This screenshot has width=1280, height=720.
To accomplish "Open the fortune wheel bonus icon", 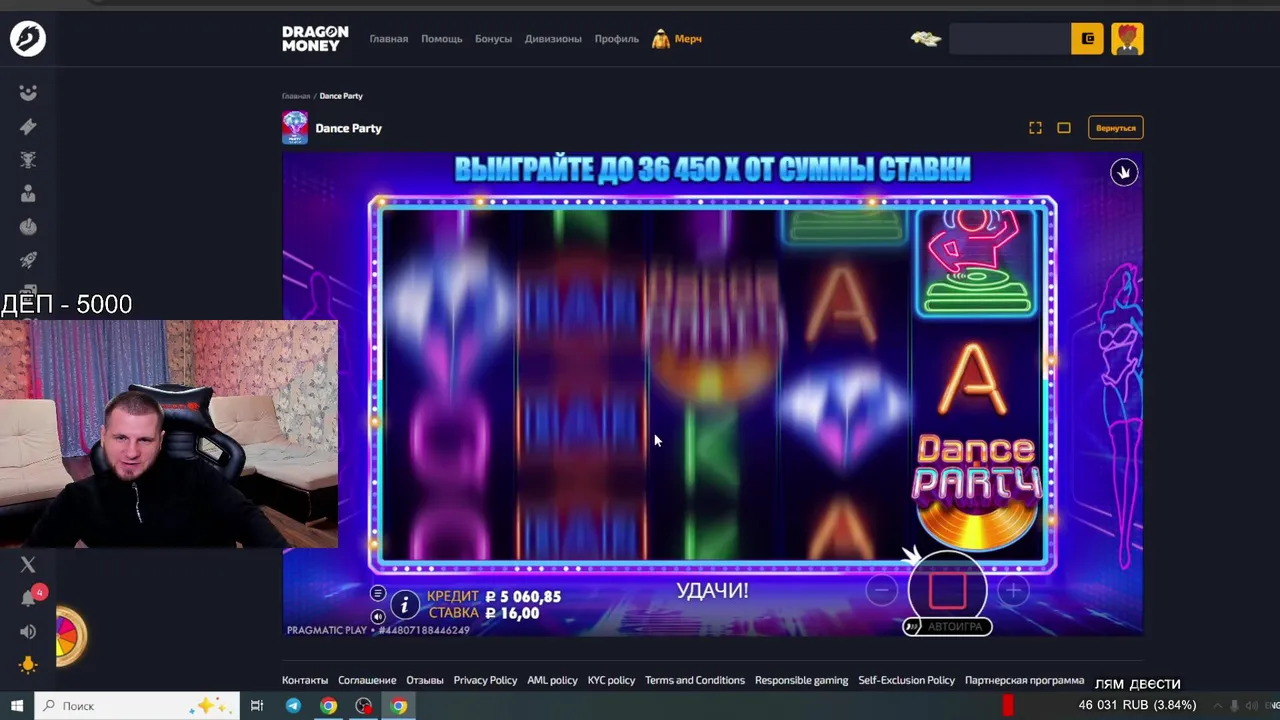I will [x=70, y=636].
